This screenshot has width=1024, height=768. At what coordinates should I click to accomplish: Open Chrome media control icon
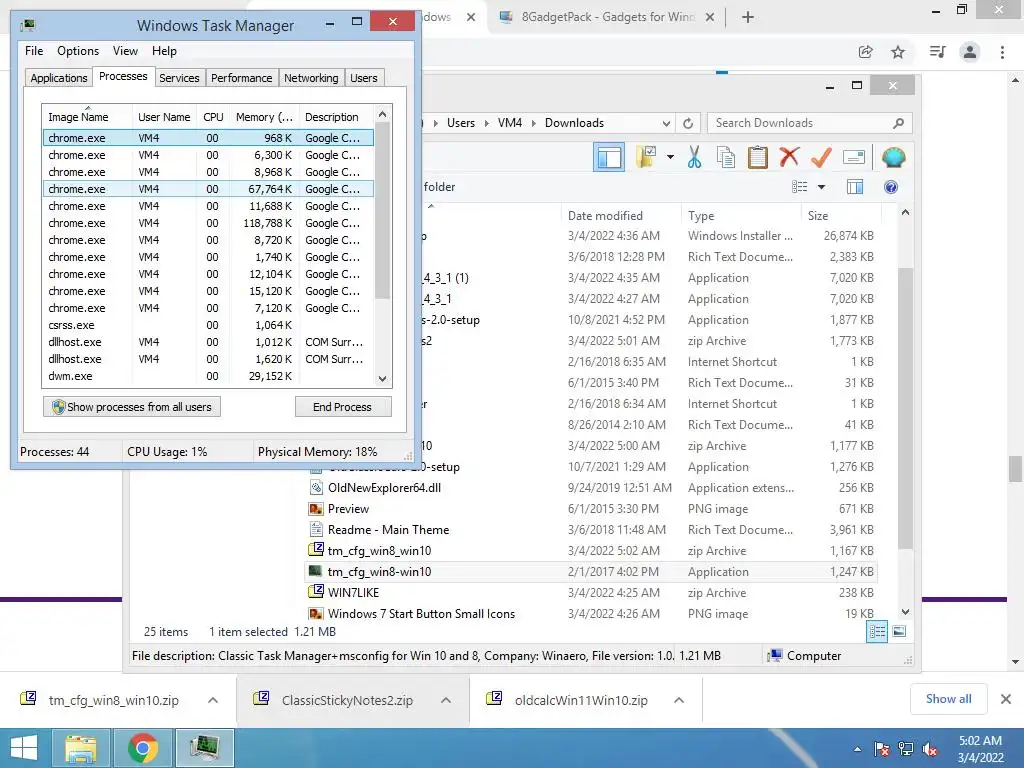pos(937,52)
